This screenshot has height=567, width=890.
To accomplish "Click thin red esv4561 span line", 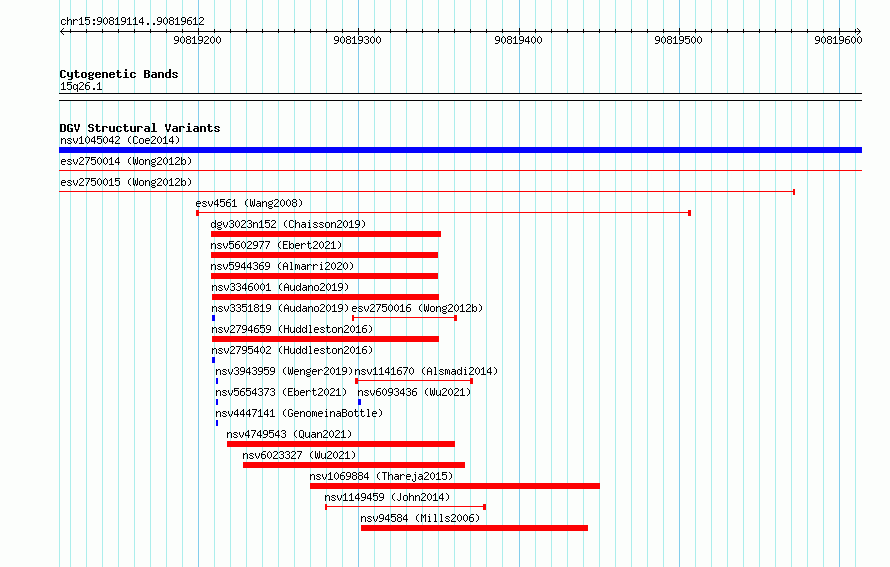I will [443, 213].
